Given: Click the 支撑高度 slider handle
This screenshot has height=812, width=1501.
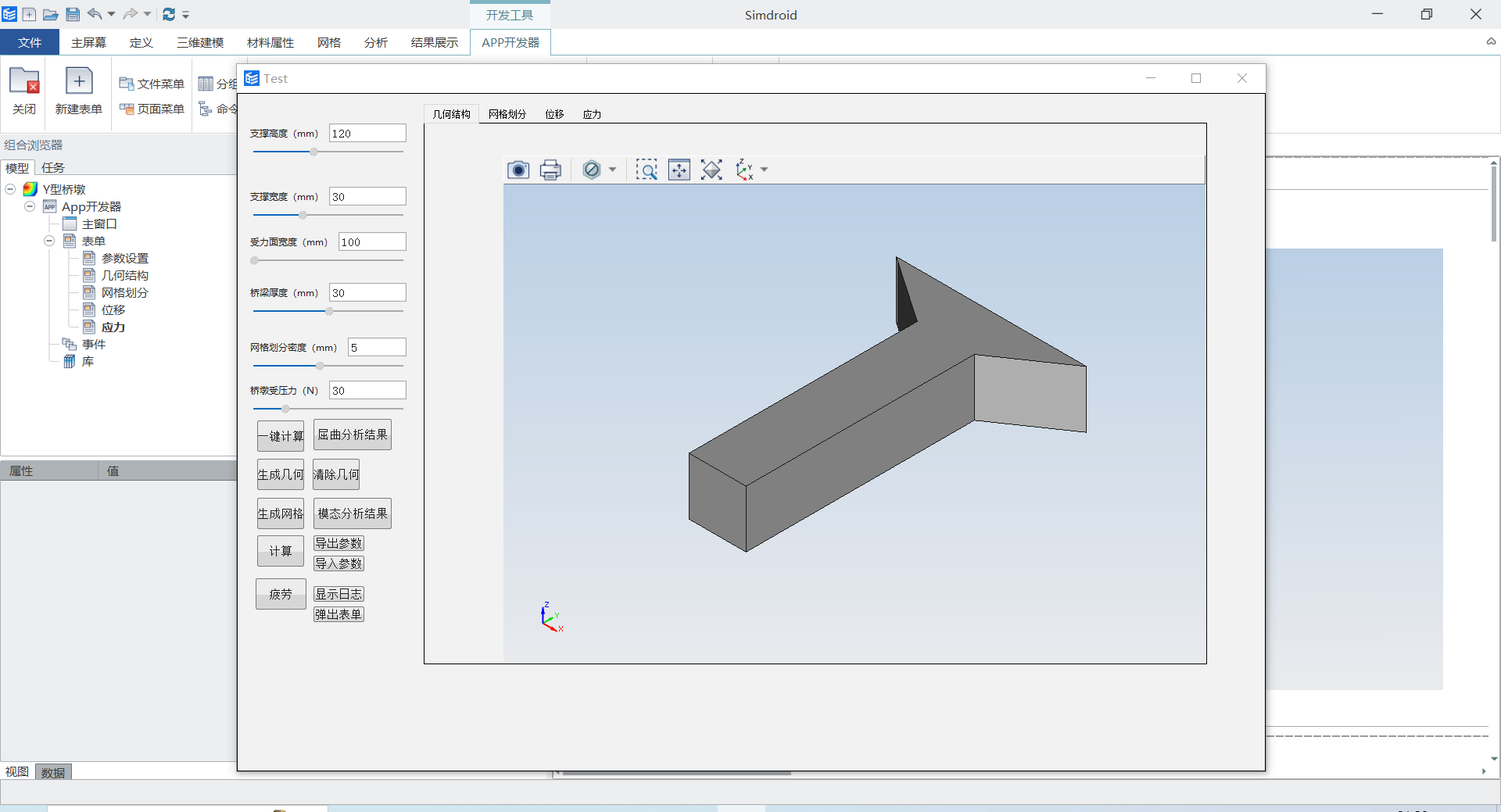Looking at the screenshot, I should coord(313,152).
